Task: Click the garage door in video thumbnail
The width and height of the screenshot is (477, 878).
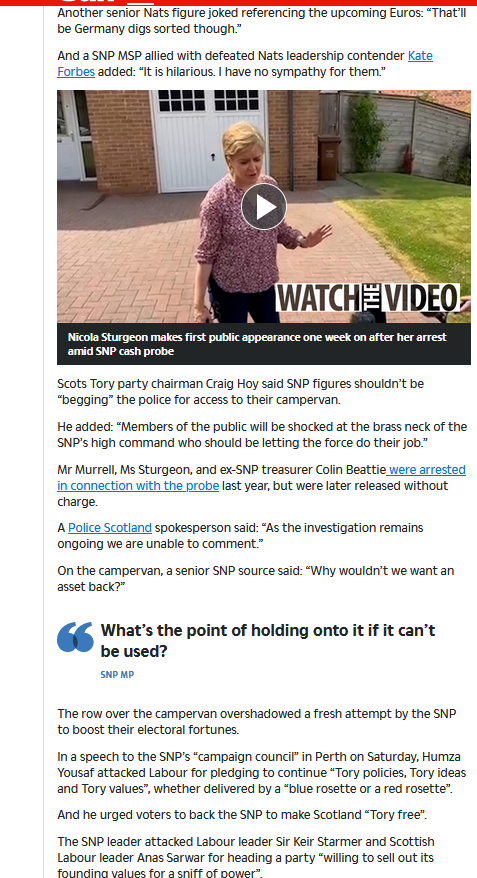Action: click(x=207, y=140)
